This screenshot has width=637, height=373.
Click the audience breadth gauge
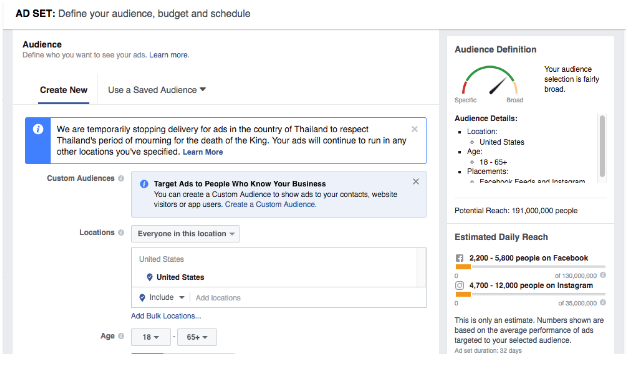pyautogui.click(x=490, y=80)
